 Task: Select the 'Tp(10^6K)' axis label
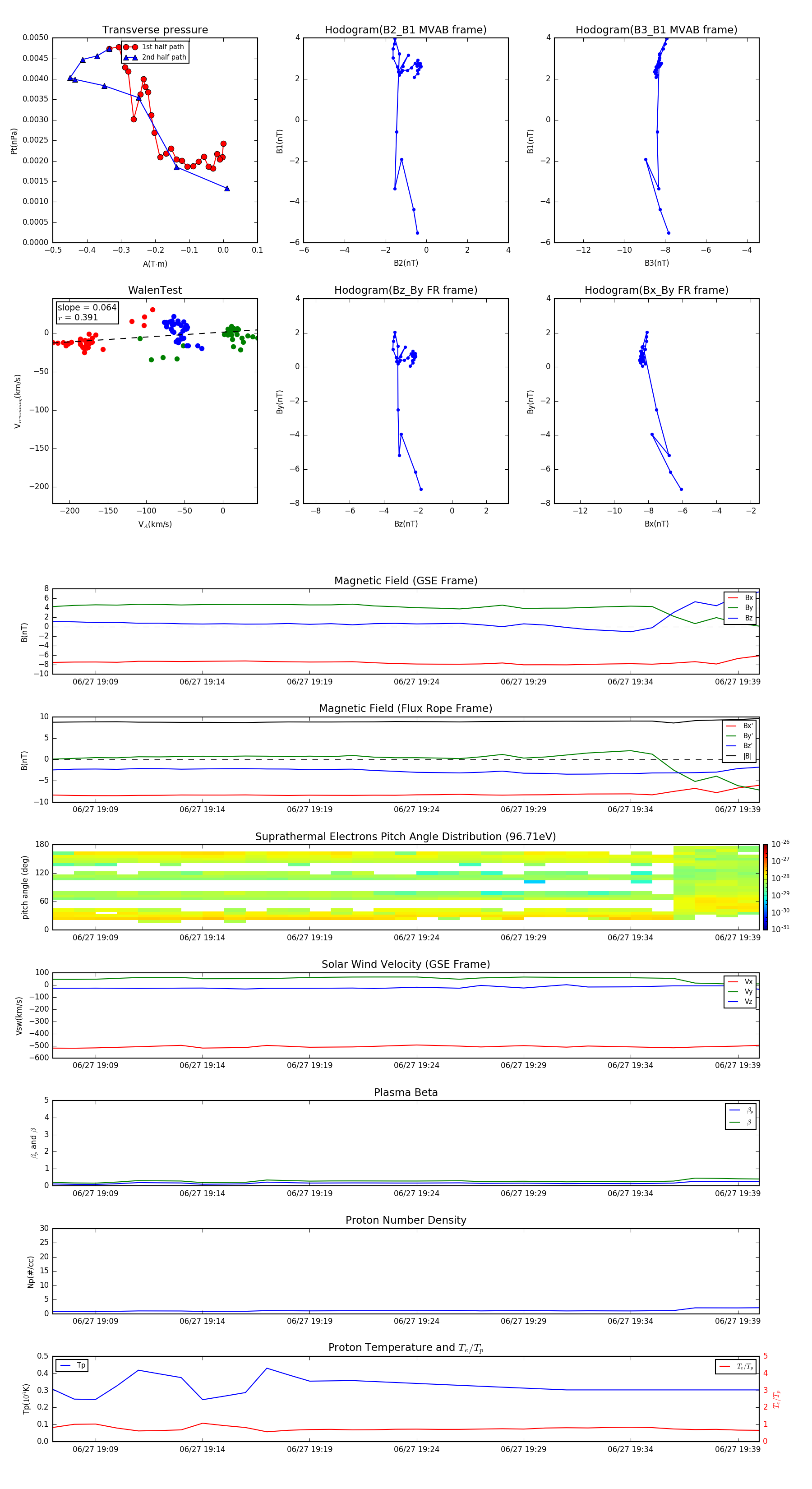(x=26, y=1399)
